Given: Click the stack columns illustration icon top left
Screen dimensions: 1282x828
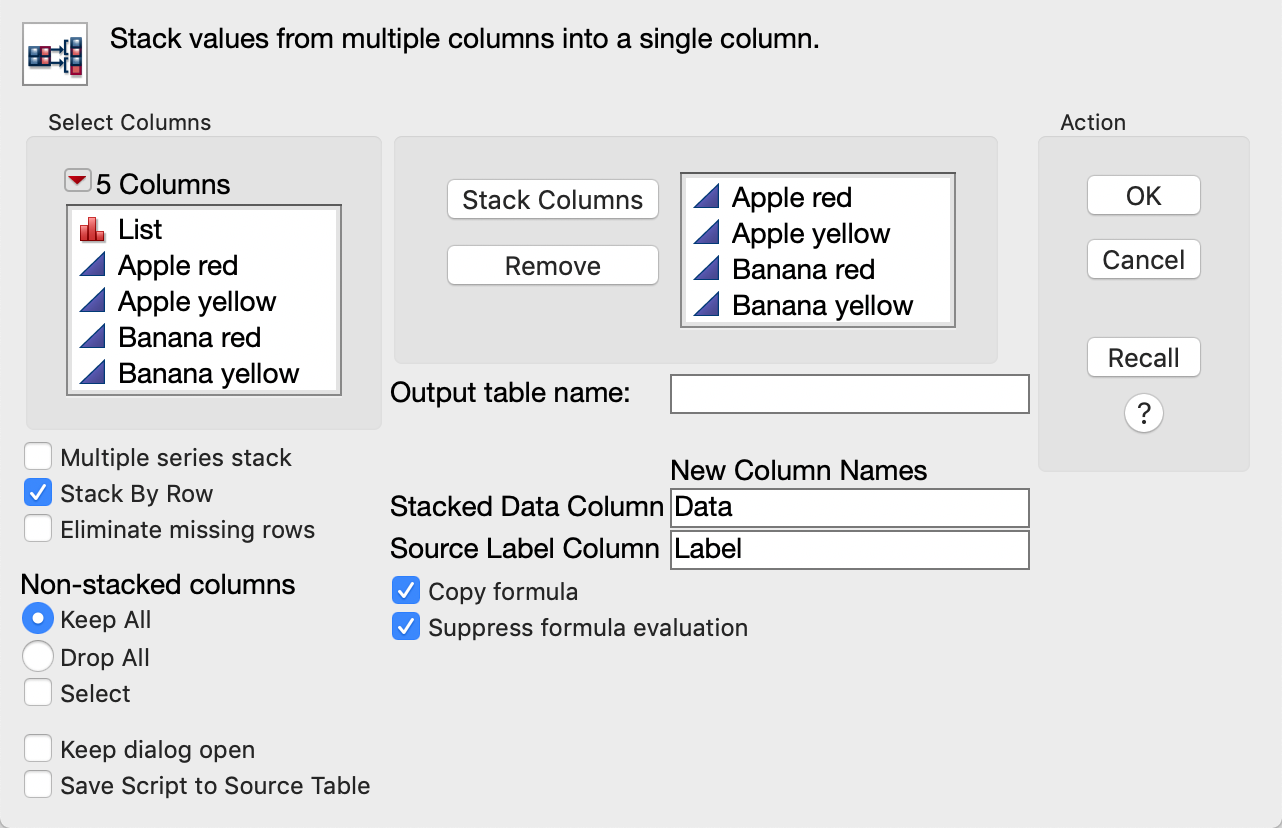Looking at the screenshot, I should pos(54,52).
